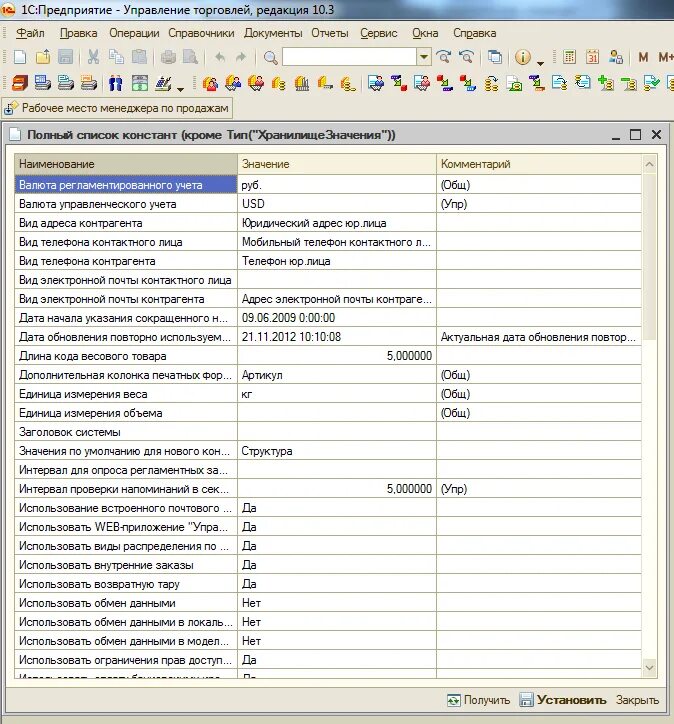Open the Отчеты menu

tap(330, 33)
